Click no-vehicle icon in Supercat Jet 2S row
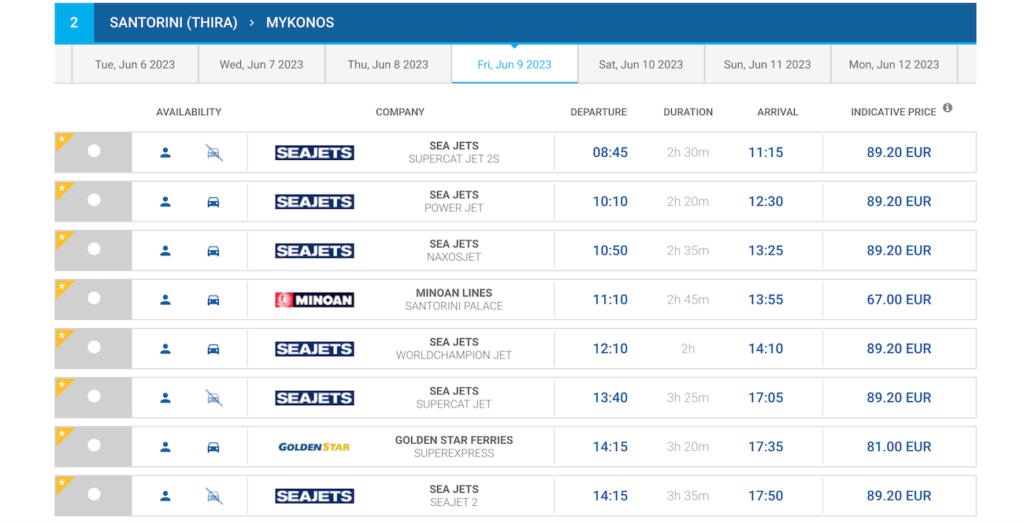The width and height of the screenshot is (1024, 525). (x=214, y=153)
